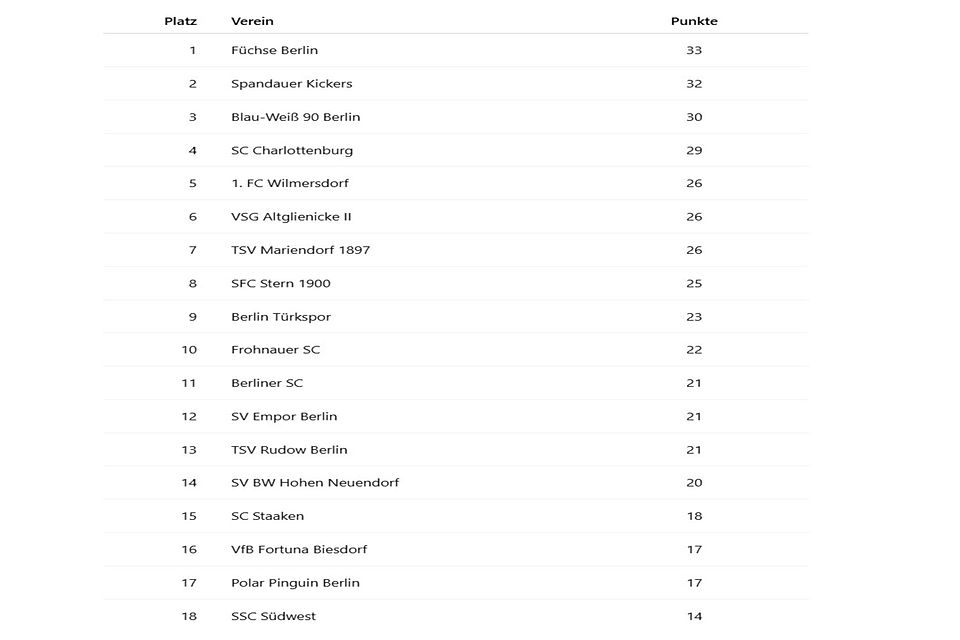Click the SC Staaken team name

[x=267, y=516]
